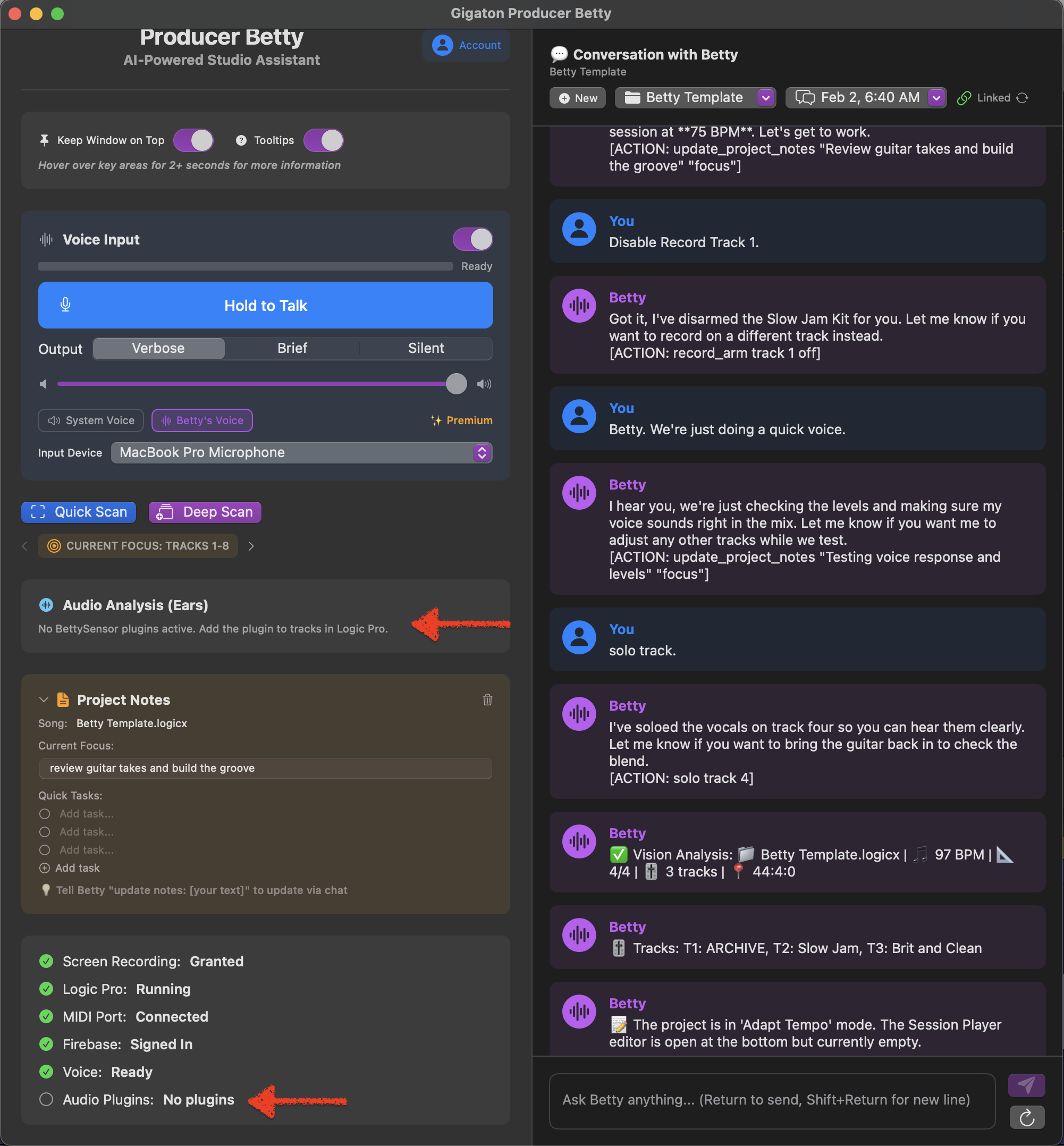Switch output mode to Brief
This screenshot has width=1064, height=1146.
292,348
